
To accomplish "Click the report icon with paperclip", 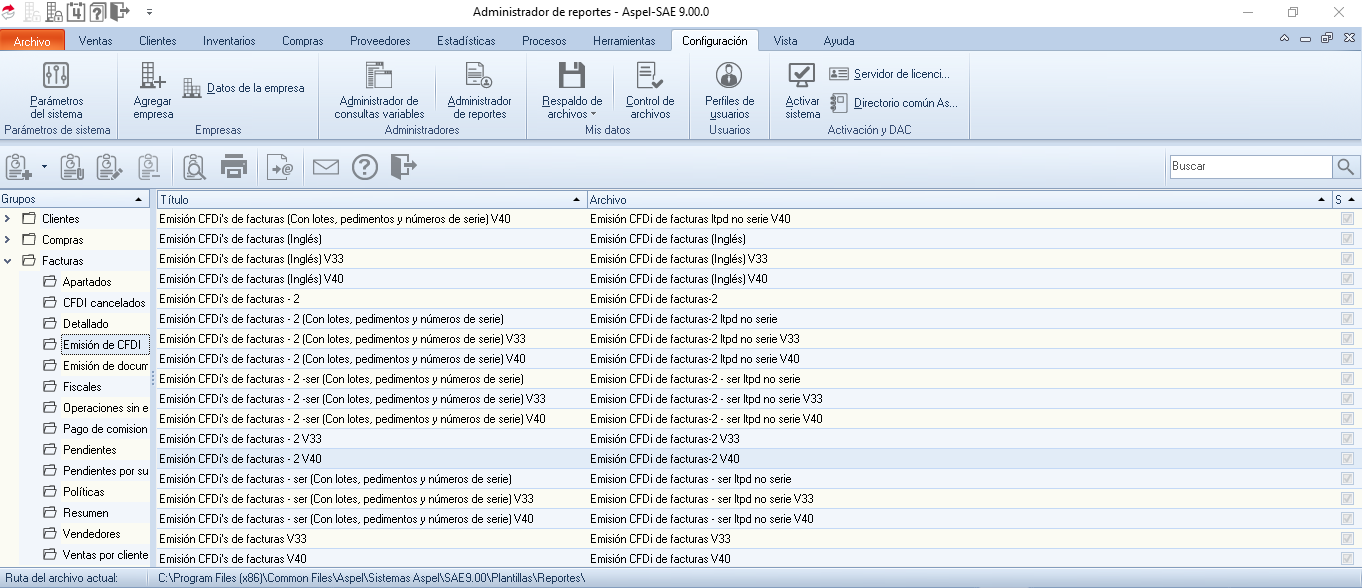I will tap(72, 167).
